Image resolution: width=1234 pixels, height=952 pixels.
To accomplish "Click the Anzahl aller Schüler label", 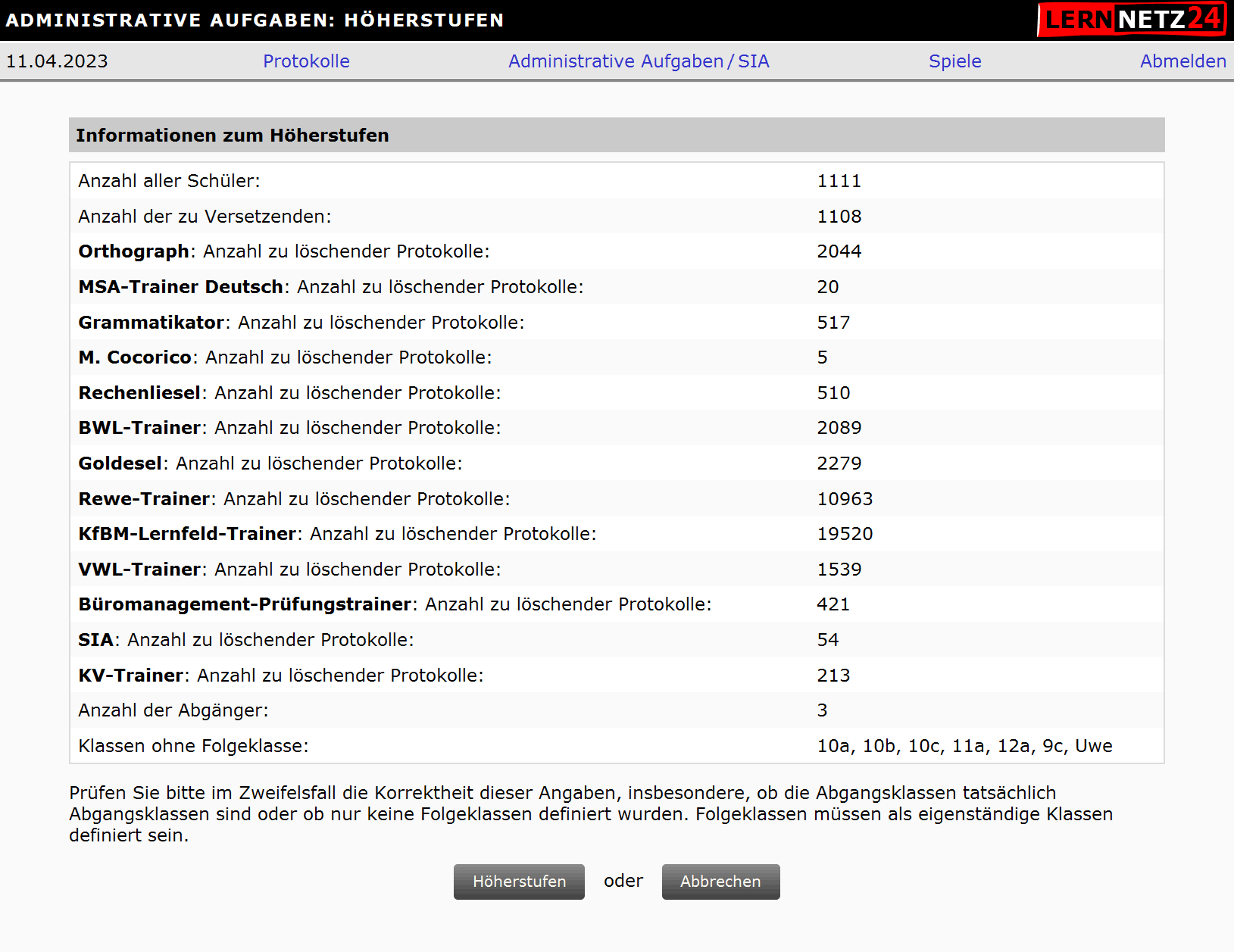I will click(x=169, y=181).
